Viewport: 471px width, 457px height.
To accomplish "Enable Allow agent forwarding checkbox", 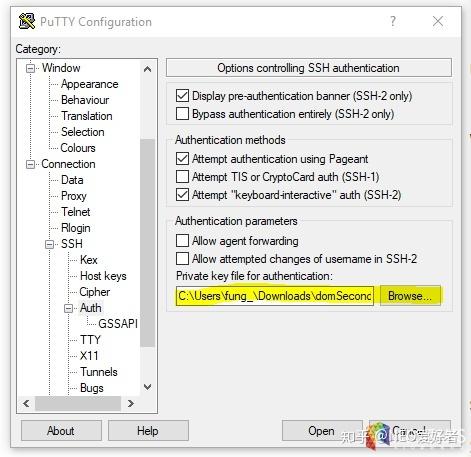I will point(182,240).
